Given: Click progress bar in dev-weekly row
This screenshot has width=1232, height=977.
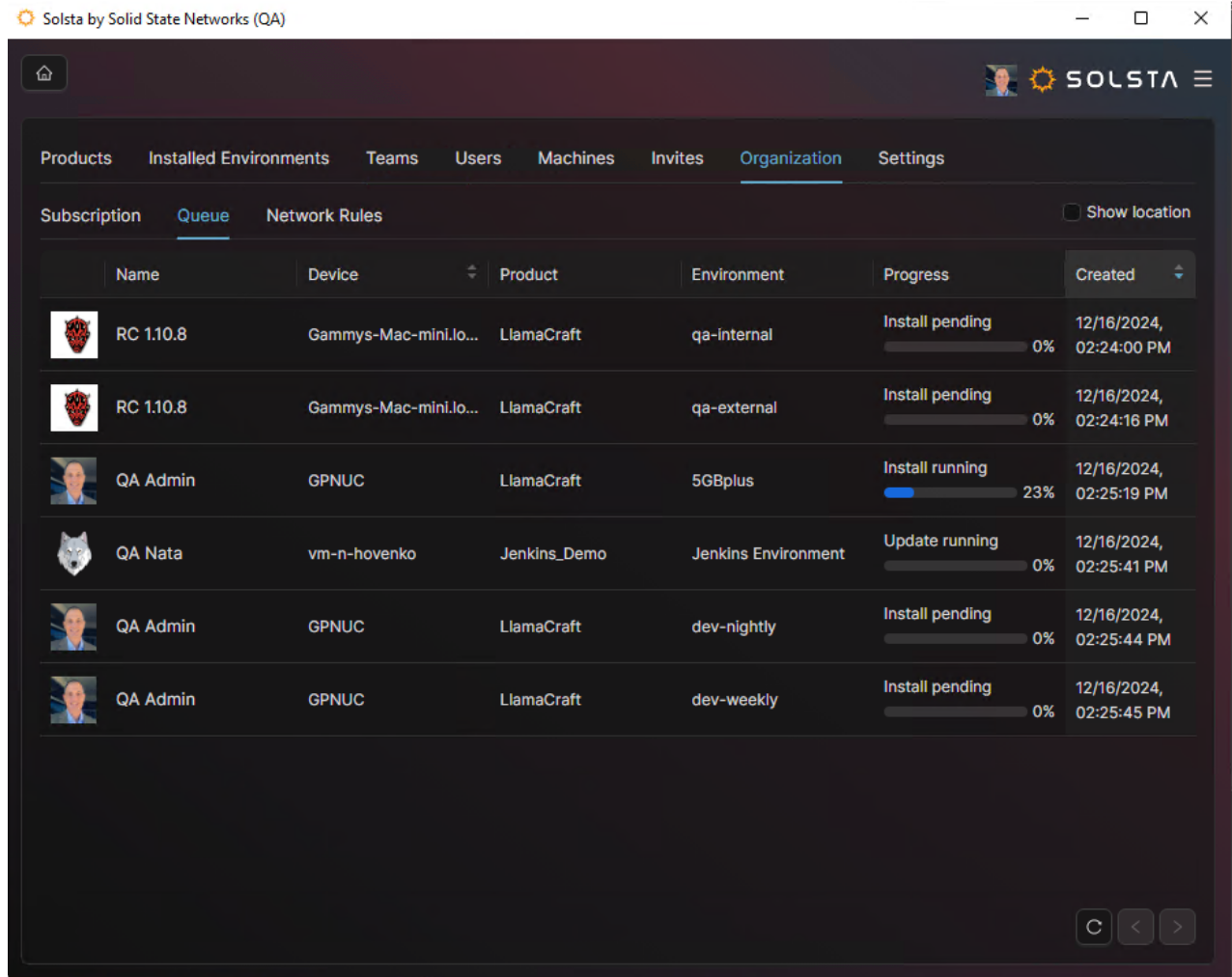Looking at the screenshot, I should pos(955,712).
